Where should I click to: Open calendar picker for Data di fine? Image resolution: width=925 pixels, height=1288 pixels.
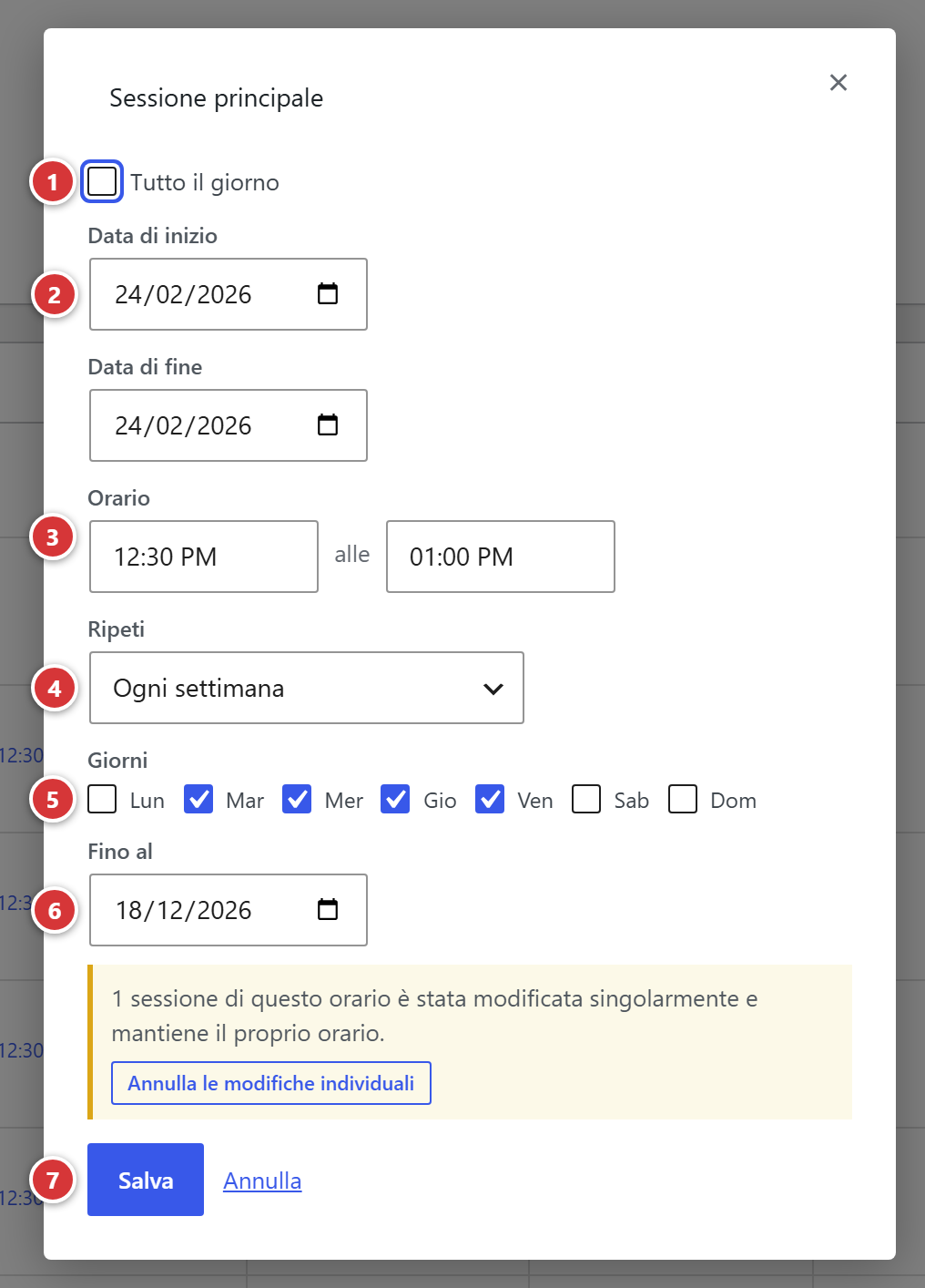pyautogui.click(x=328, y=424)
